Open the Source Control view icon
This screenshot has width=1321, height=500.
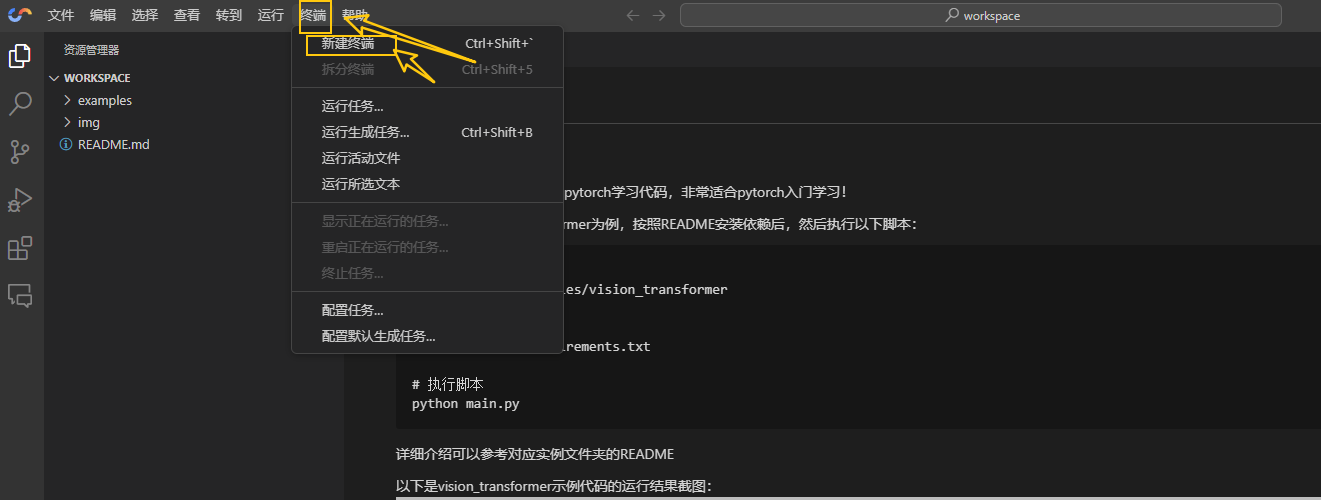[20, 151]
